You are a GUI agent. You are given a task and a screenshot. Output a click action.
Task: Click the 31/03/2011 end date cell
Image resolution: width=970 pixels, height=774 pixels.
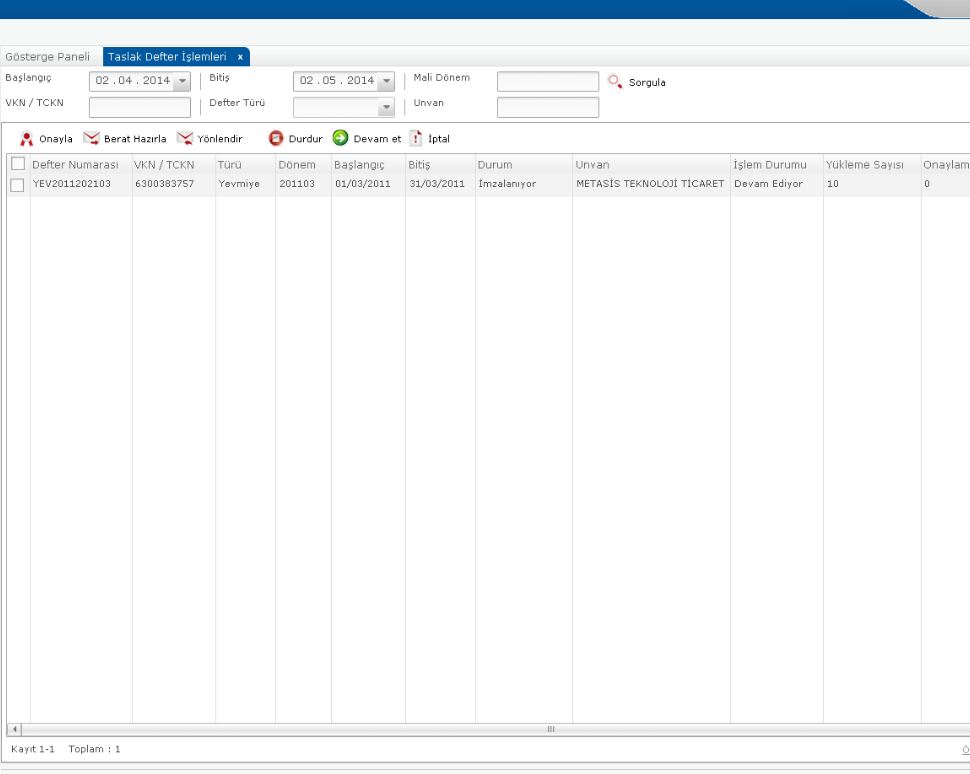(437, 184)
